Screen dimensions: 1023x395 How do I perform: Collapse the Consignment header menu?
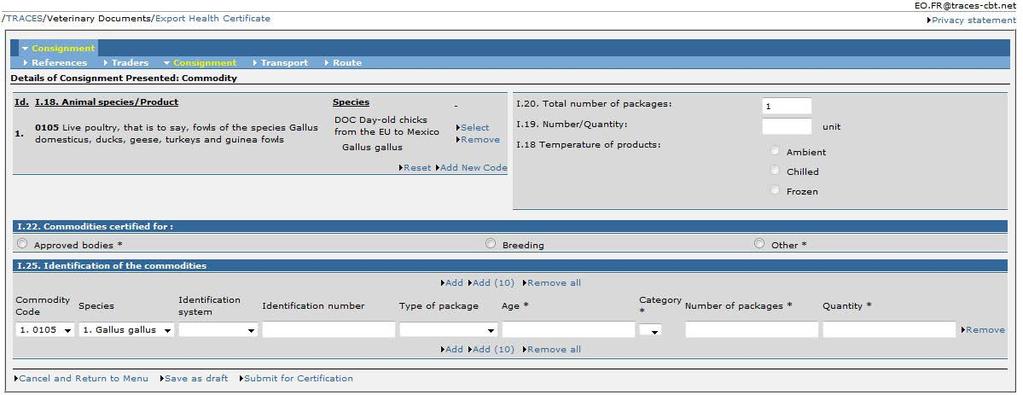(63, 48)
